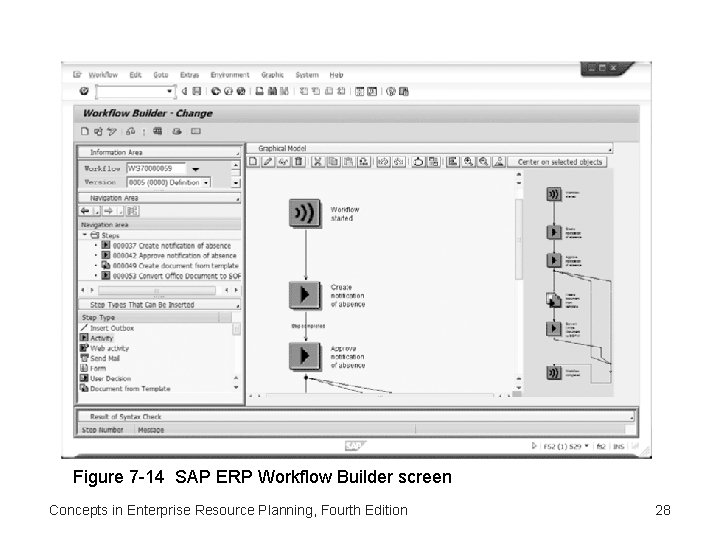Click the Create notification of absence node
Screen dimensions: 720x540
(305, 295)
